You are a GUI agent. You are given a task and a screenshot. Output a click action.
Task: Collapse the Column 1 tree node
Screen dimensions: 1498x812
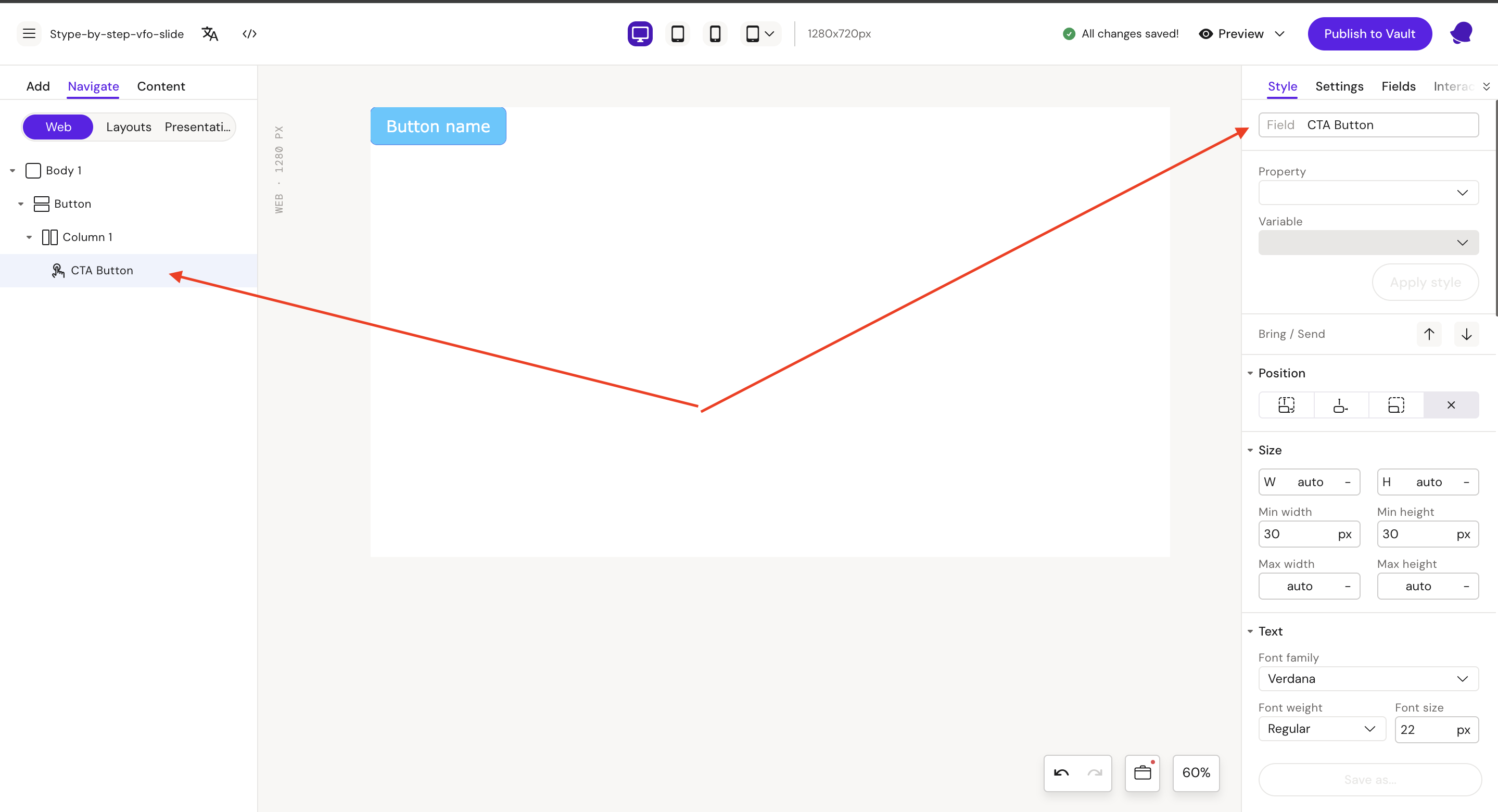[29, 237]
